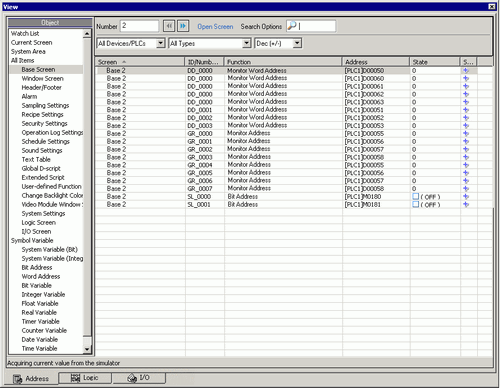Go to the next screen number

pyautogui.click(x=183, y=26)
